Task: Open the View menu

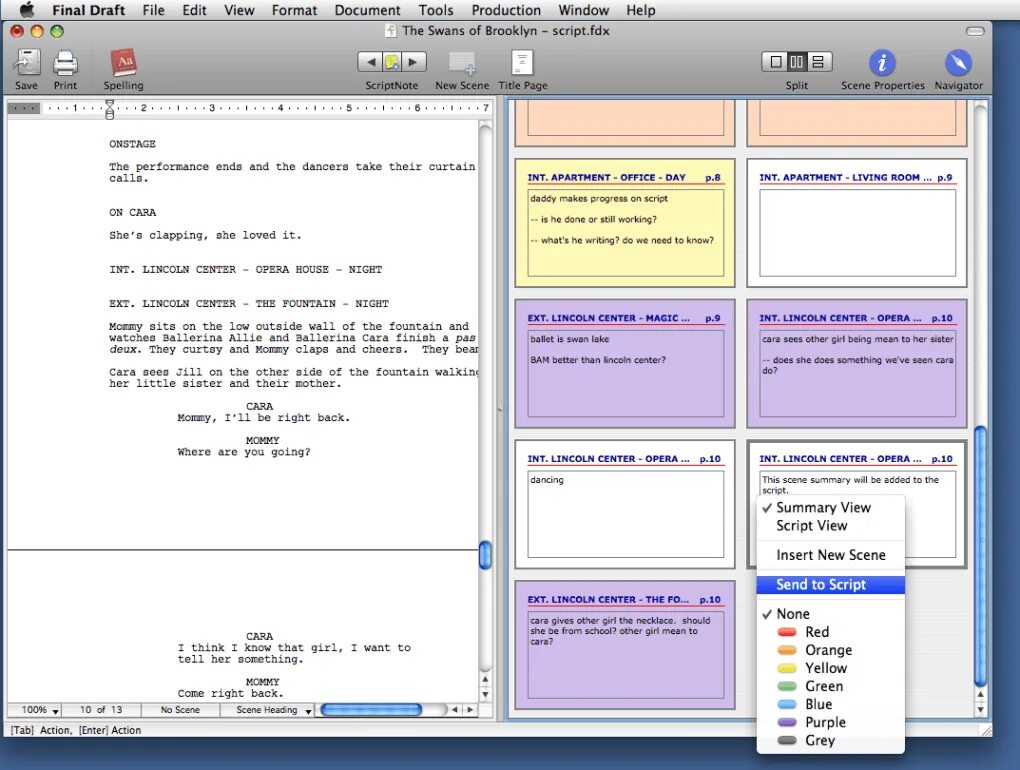Action: 239,10
